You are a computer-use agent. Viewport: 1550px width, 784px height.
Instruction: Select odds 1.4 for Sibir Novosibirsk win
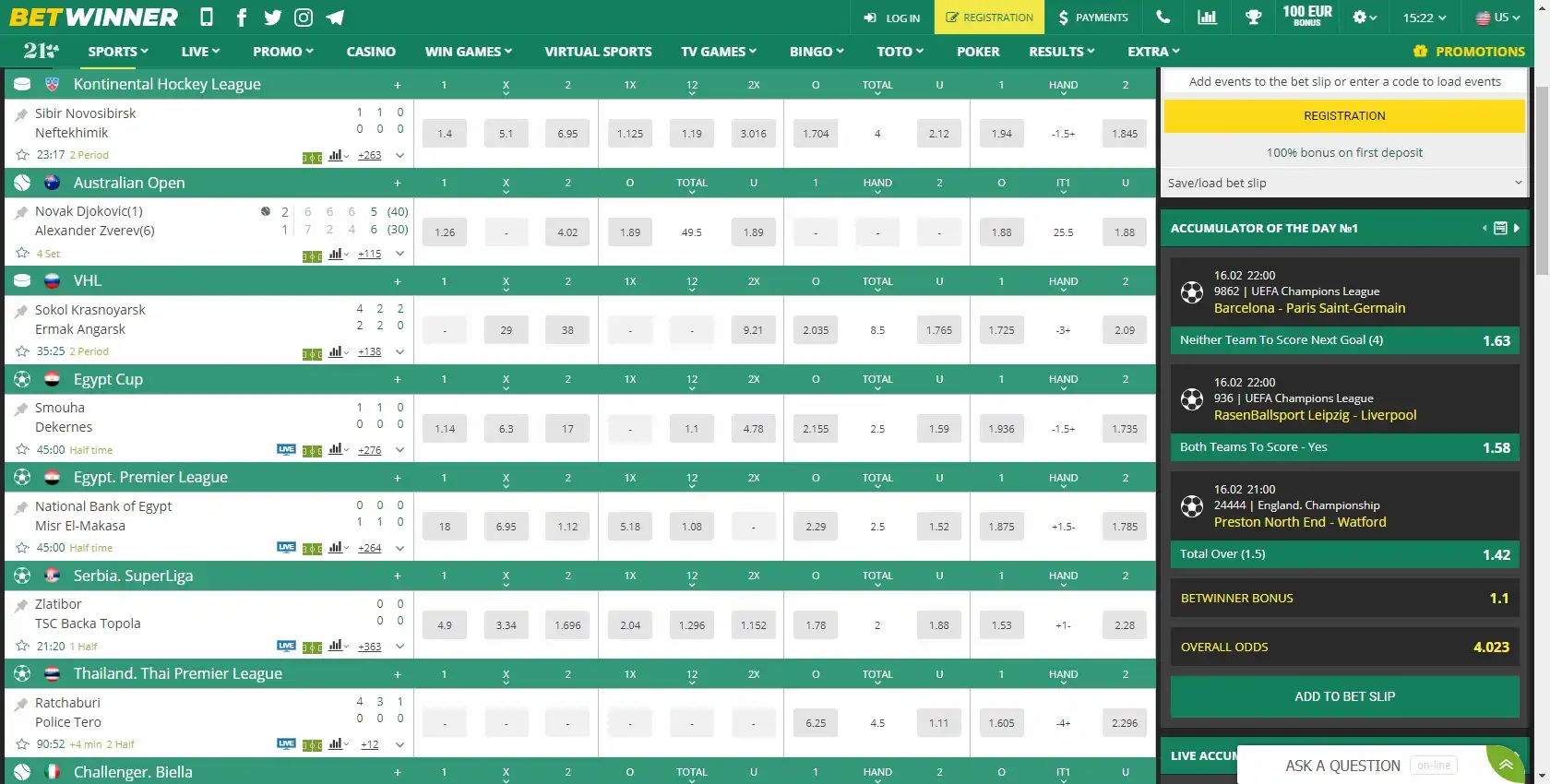(445, 134)
